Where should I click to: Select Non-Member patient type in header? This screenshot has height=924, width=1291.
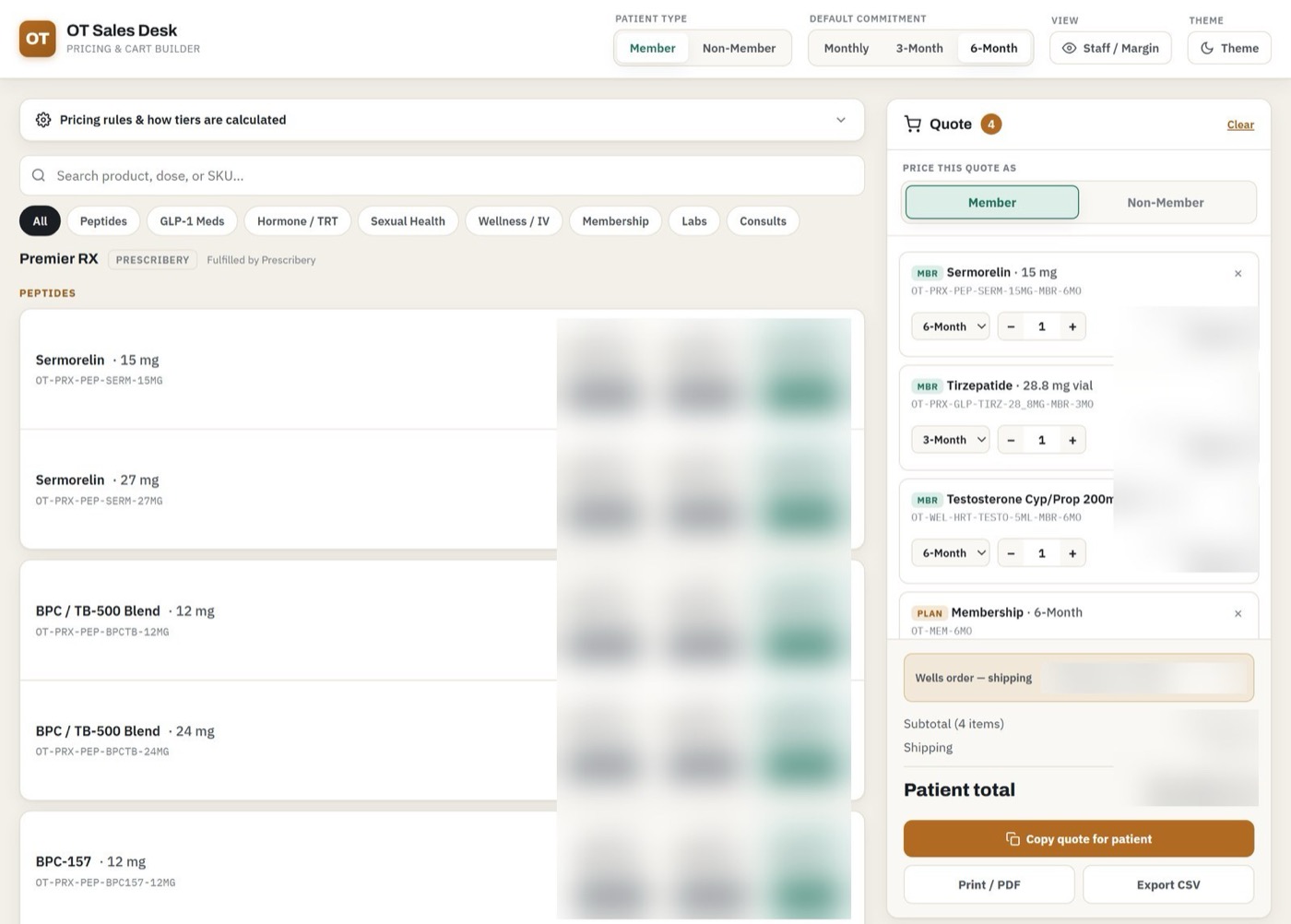point(739,48)
